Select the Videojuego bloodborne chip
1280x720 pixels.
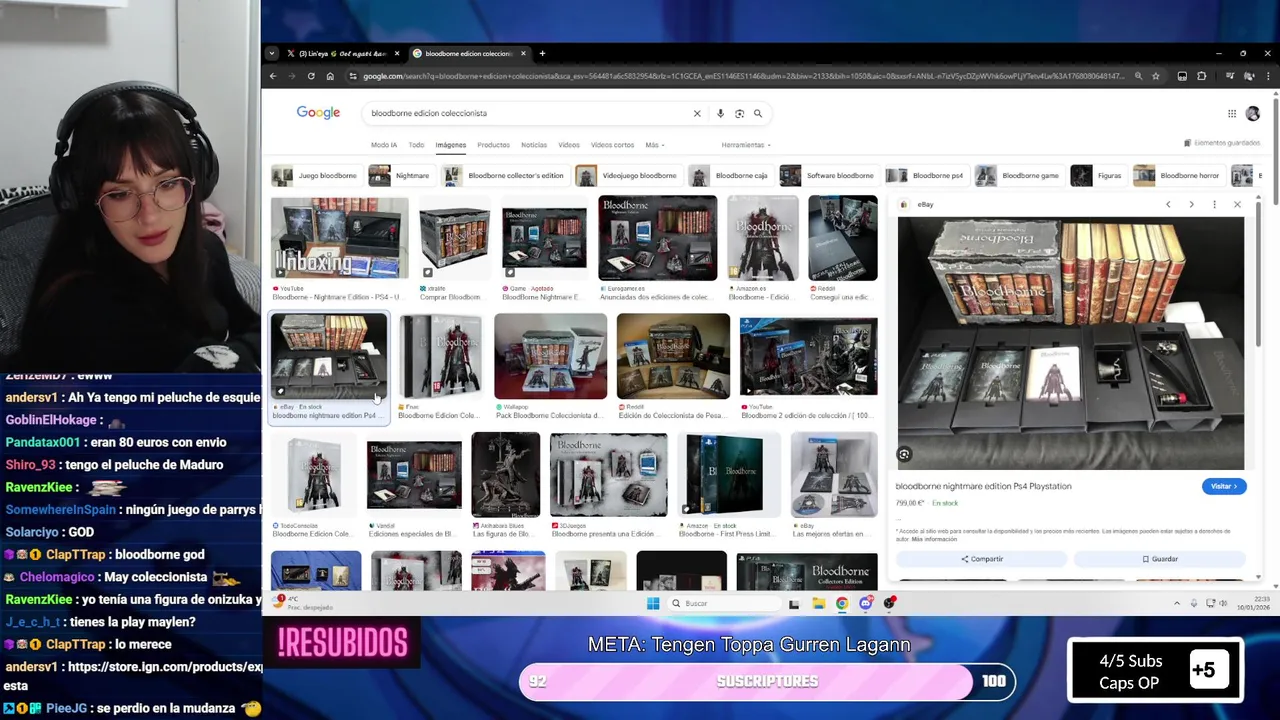(x=628, y=176)
